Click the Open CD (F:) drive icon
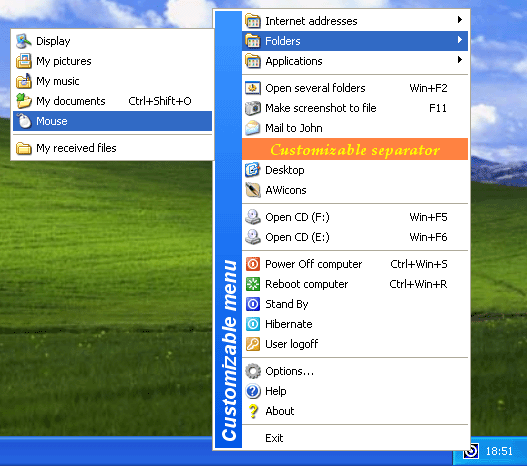This screenshot has height=466, width=527. point(253,217)
